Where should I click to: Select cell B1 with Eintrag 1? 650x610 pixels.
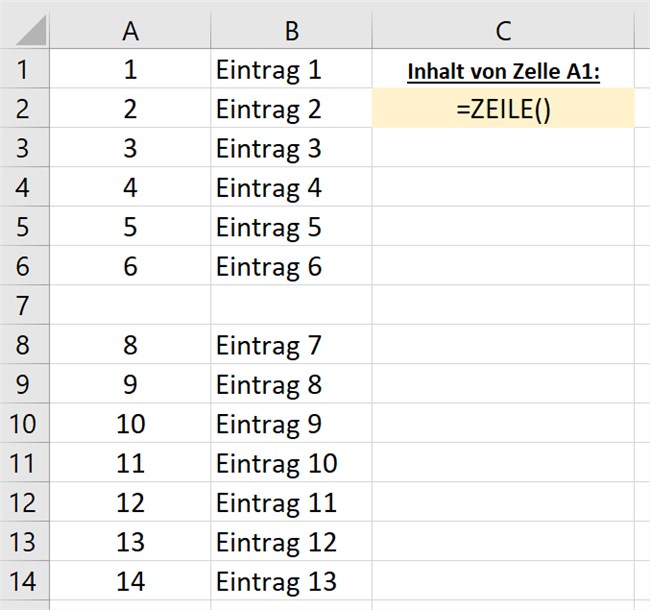pos(291,69)
